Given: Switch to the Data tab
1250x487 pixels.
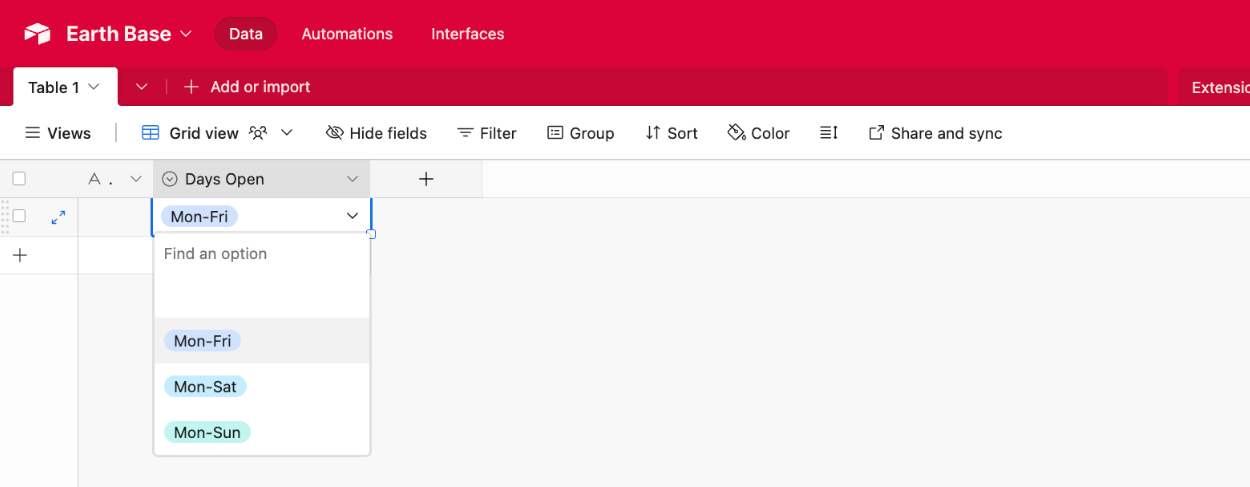Looking at the screenshot, I should [x=246, y=34].
